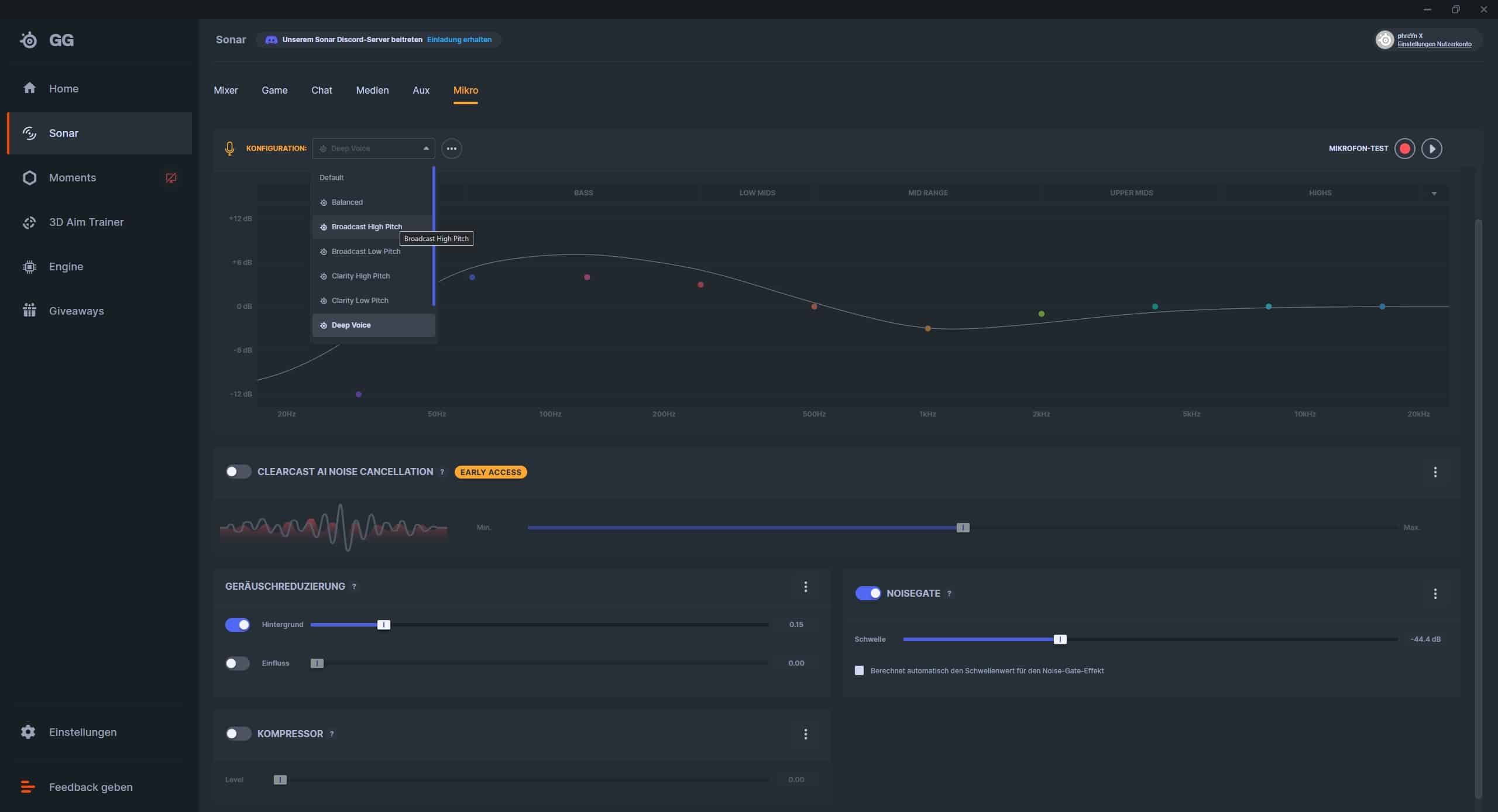This screenshot has height=812, width=1498.
Task: Start microphone test recording button
Action: (x=1404, y=149)
